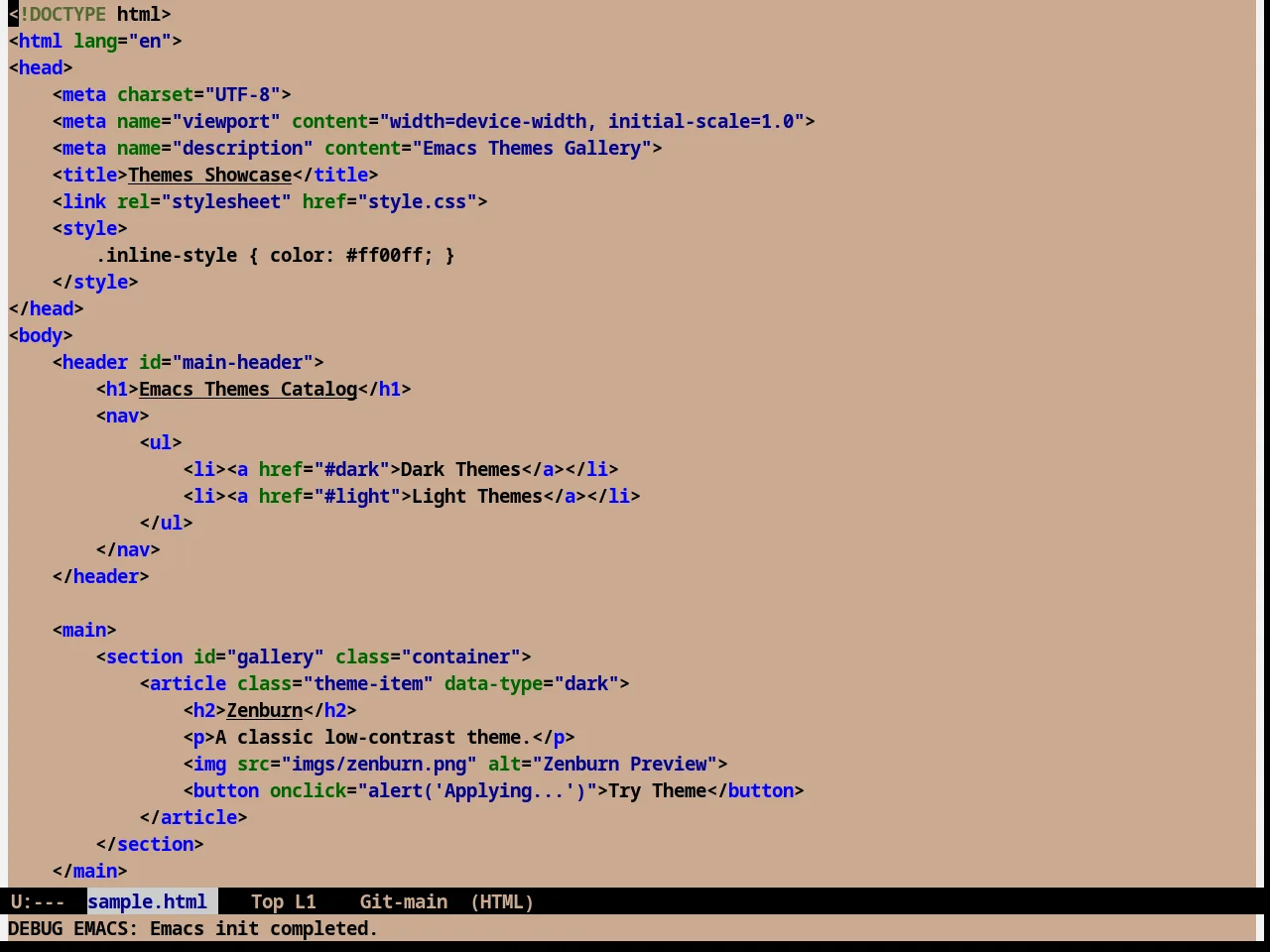1270x952 pixels.
Task: Click the Git-main indicator in mode line
Action: (403, 901)
